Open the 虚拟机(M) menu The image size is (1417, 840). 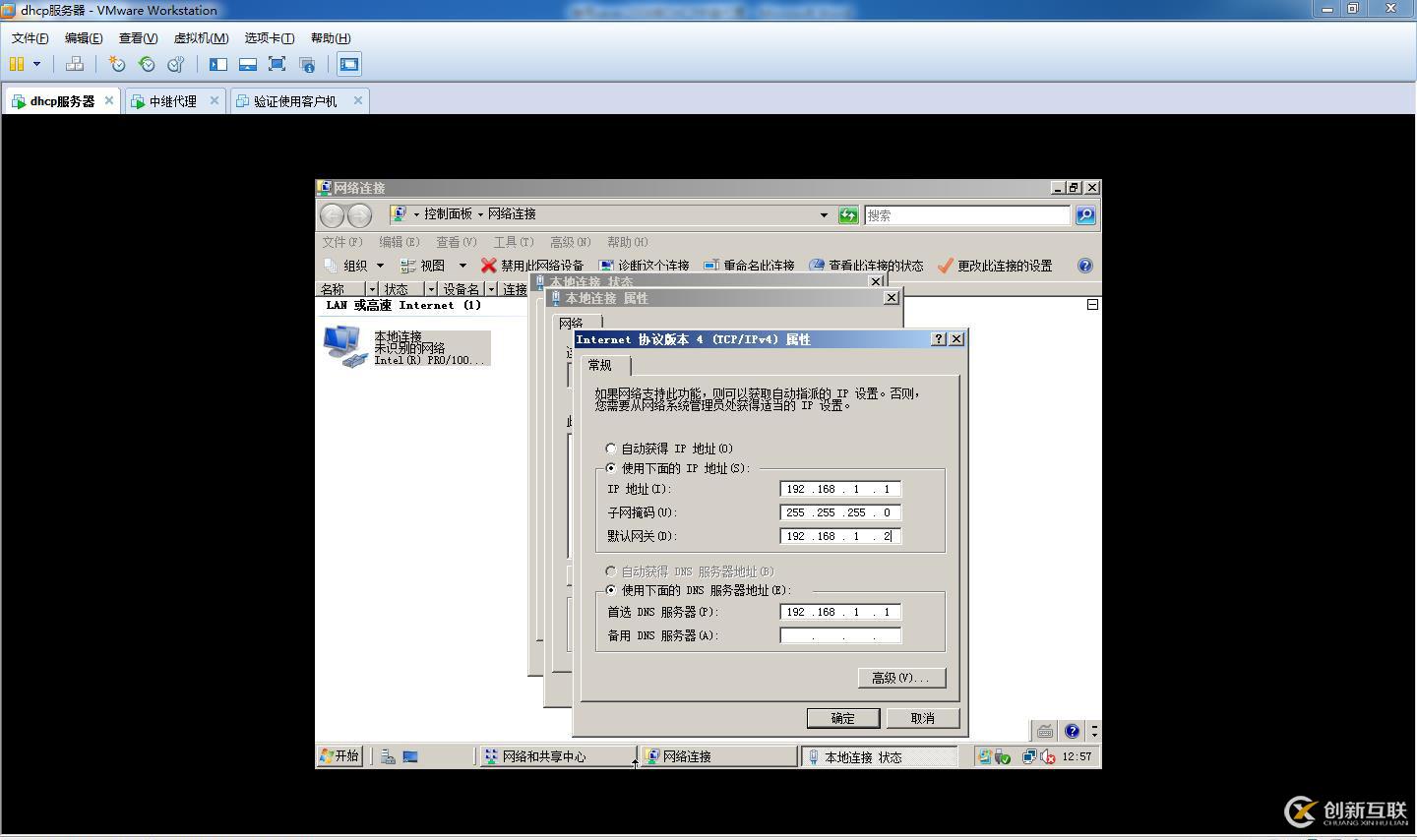pos(204,37)
